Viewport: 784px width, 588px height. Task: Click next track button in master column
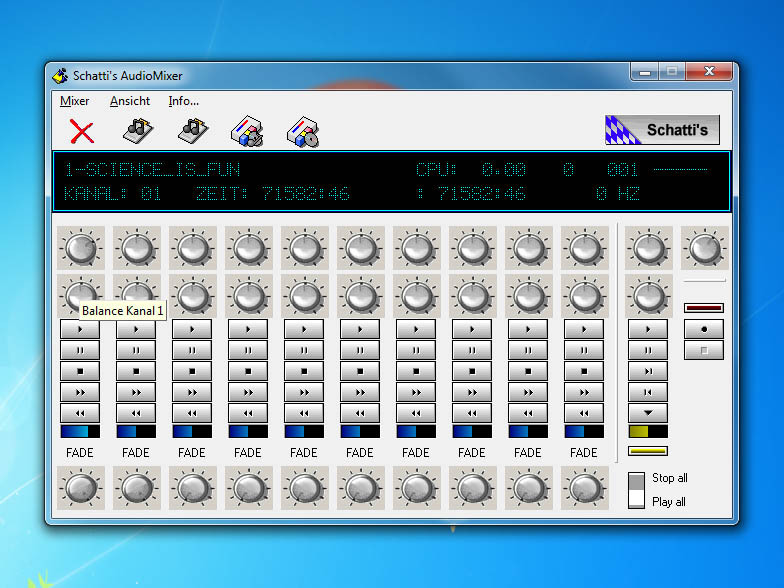point(648,371)
